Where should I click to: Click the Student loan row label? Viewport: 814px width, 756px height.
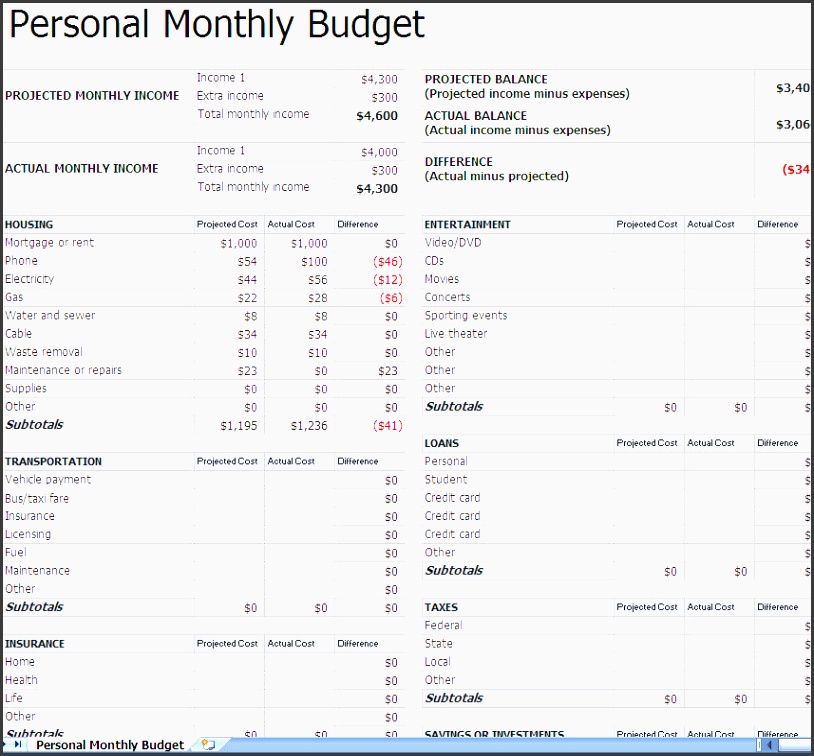445,480
